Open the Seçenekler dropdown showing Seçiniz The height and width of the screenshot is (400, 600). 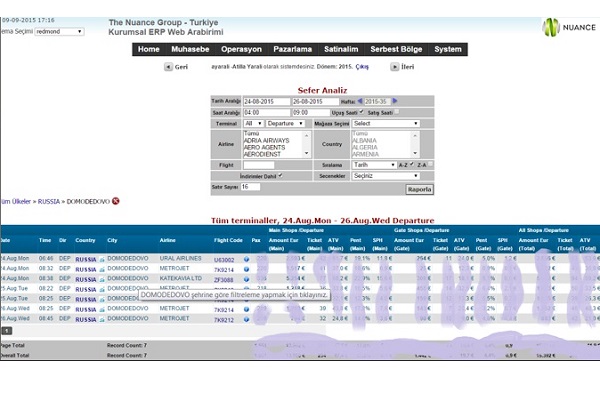pos(386,176)
